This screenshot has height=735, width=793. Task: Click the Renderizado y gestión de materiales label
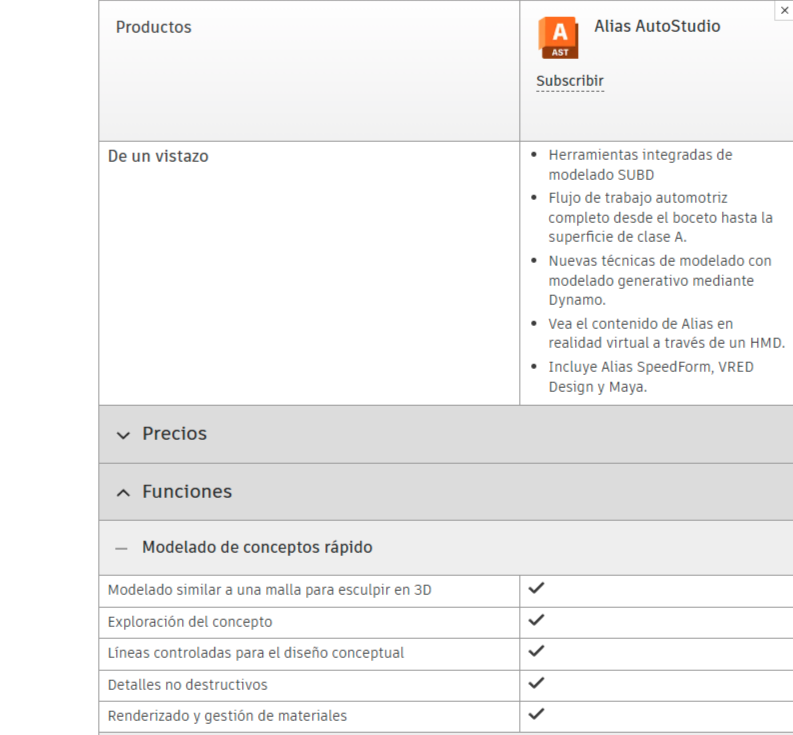(227, 716)
